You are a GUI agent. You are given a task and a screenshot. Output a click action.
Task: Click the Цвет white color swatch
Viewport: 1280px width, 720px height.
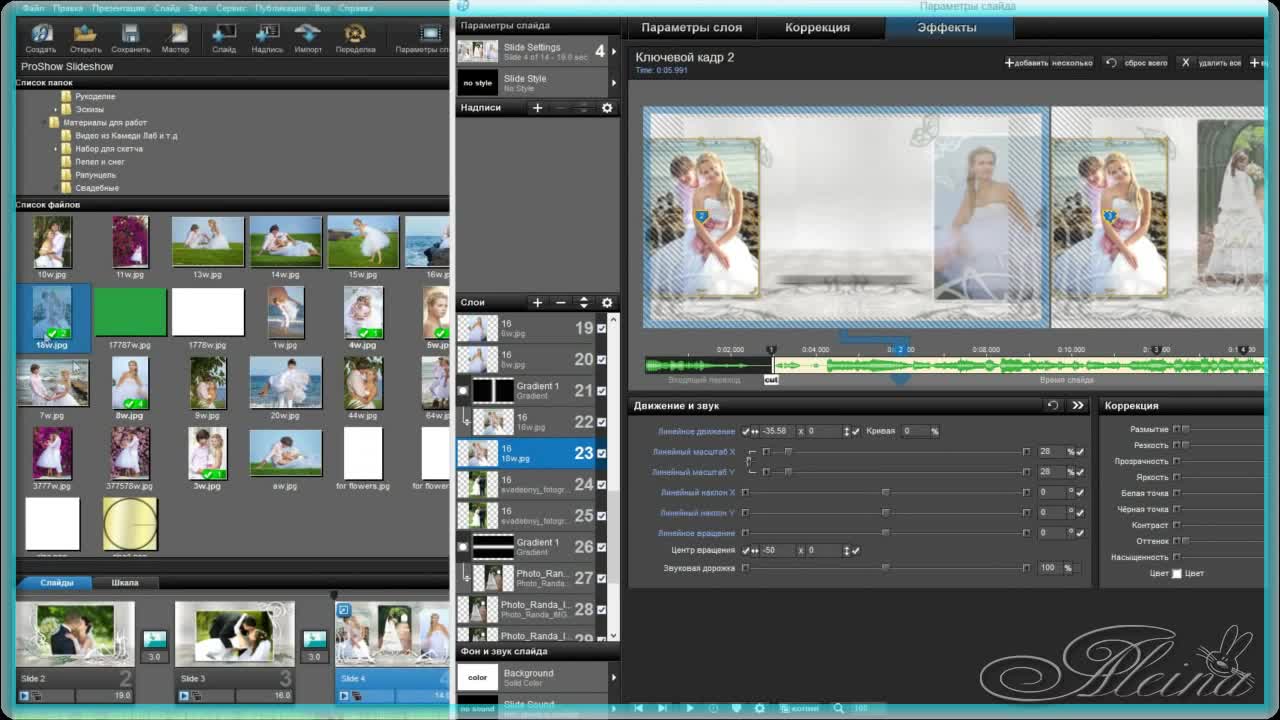coord(1176,574)
